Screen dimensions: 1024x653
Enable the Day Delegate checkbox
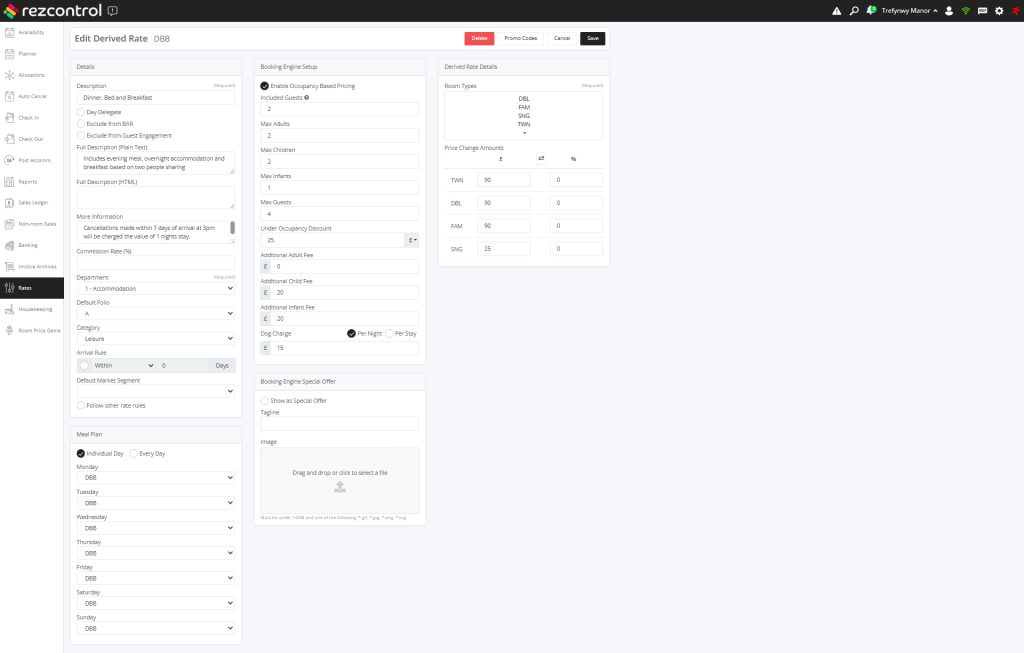click(80, 111)
